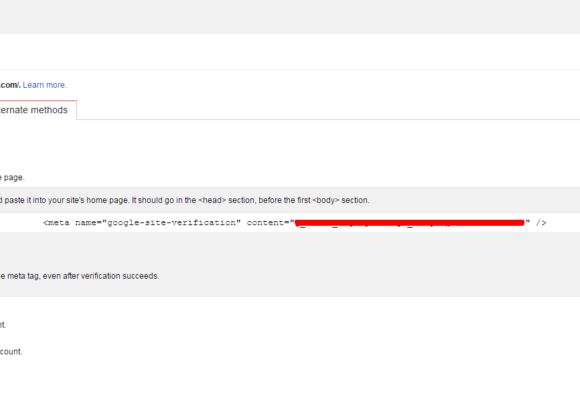This screenshot has width=580, height=400.
Task: Click the <head> word in instructions
Action: pos(212,200)
